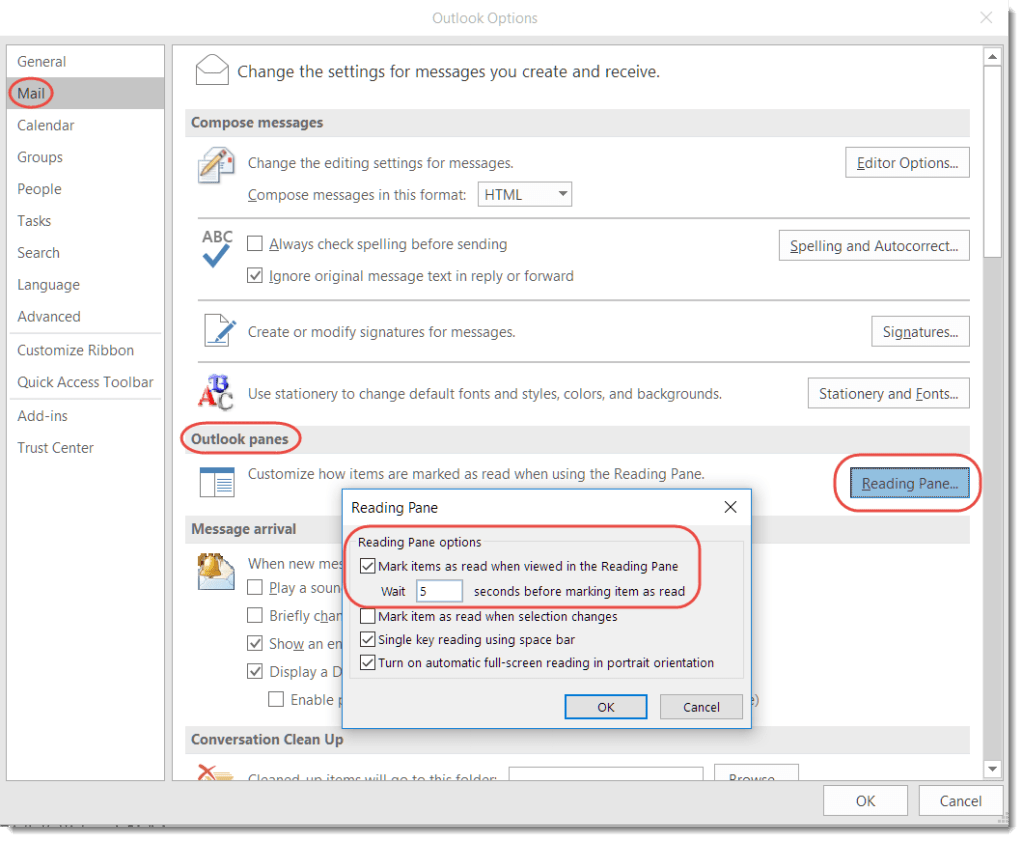This screenshot has width=1023, height=841.
Task: Uncheck Mark items as read when viewed
Action: [368, 566]
